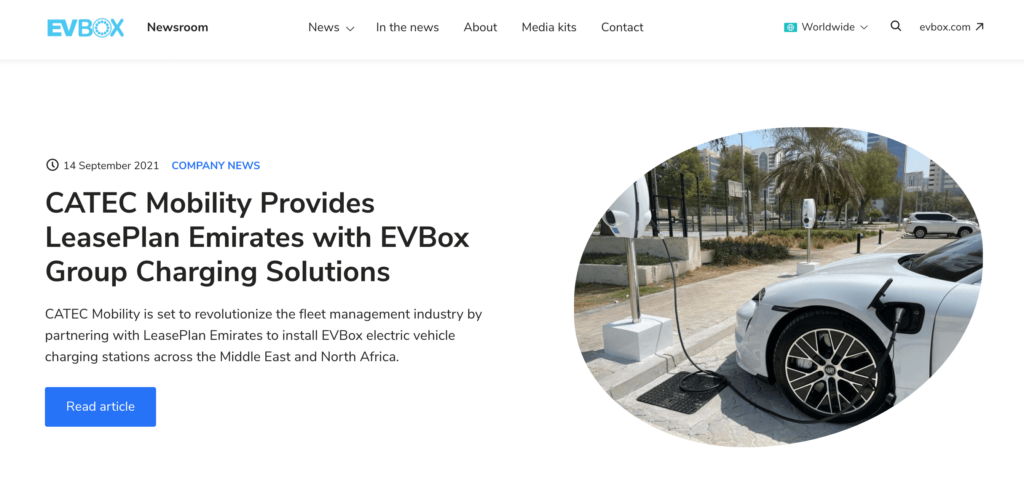The height and width of the screenshot is (493, 1024).
Task: Click the globe icon beside Worldwide
Action: click(x=790, y=27)
